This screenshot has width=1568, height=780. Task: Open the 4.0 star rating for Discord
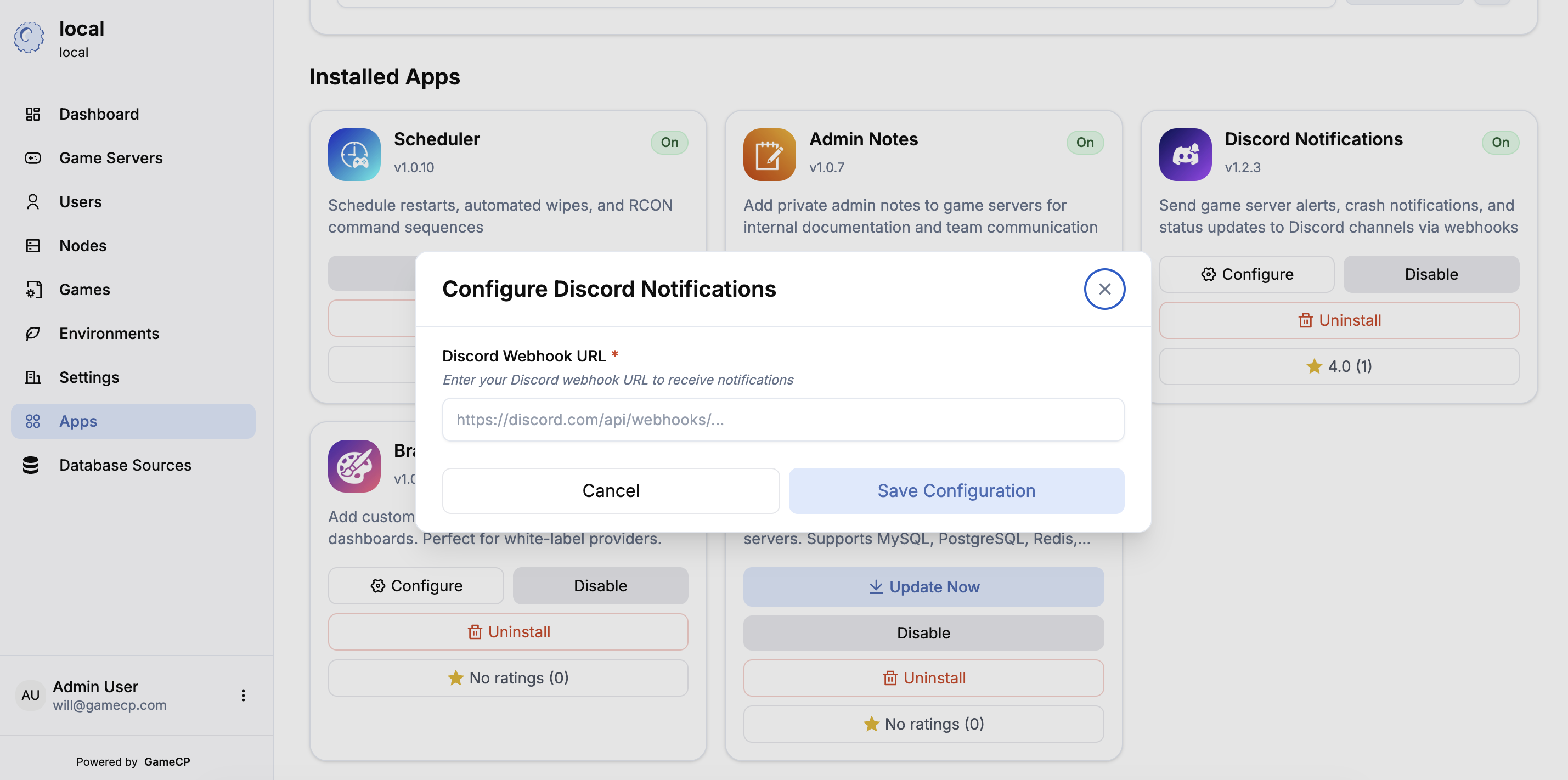click(x=1339, y=366)
